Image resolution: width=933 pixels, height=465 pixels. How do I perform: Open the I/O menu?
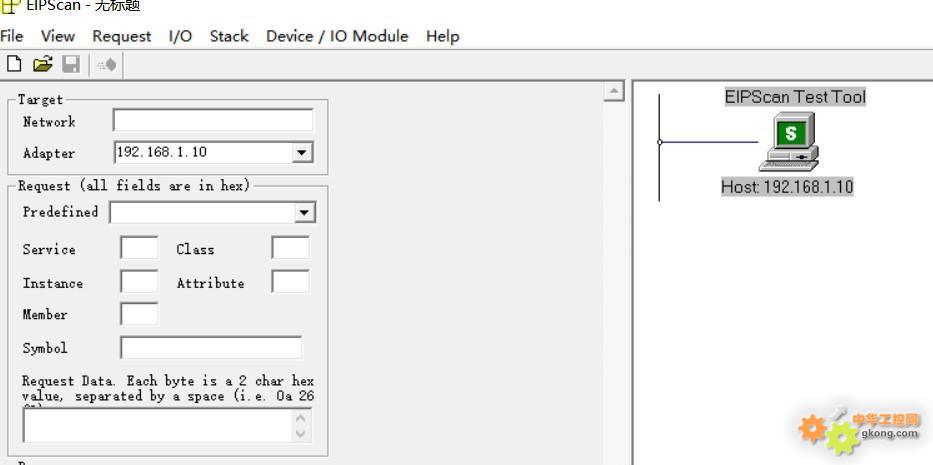point(180,36)
